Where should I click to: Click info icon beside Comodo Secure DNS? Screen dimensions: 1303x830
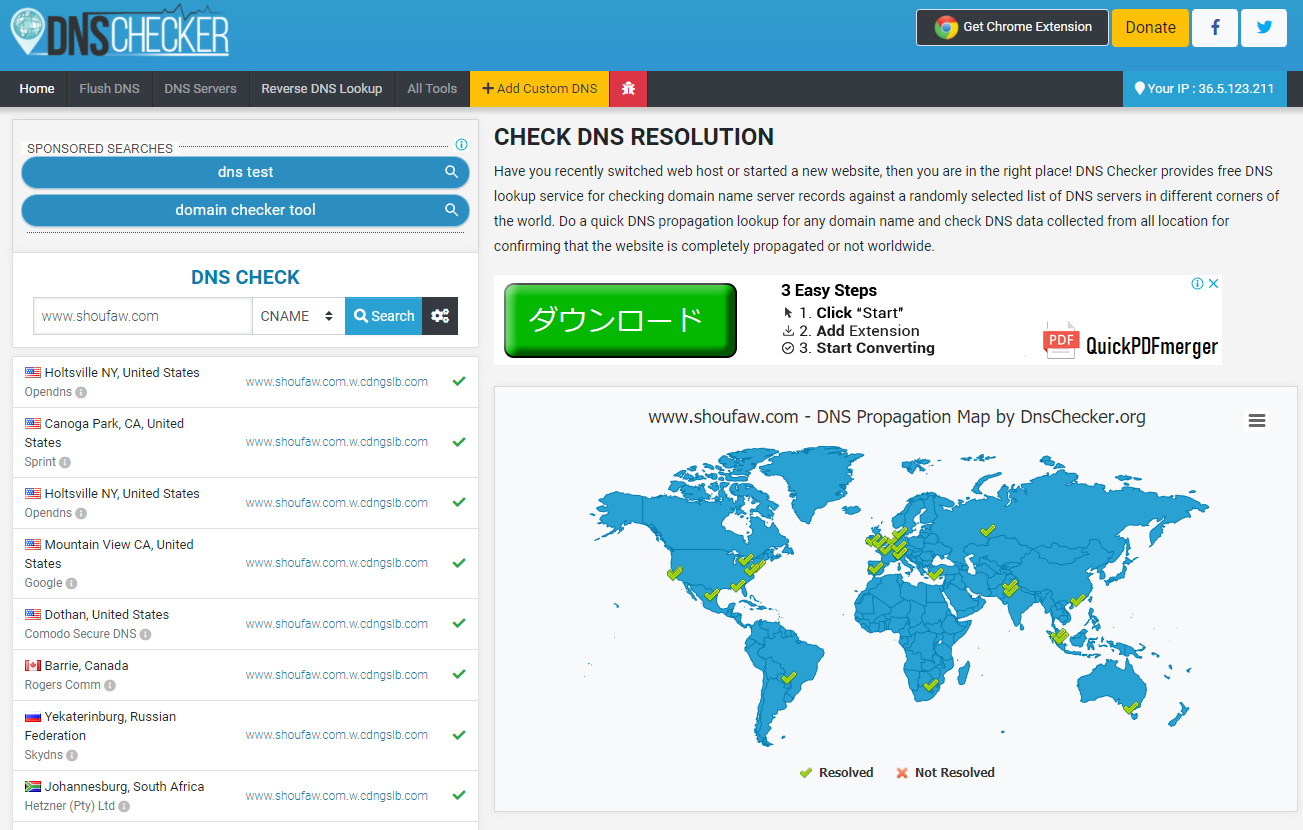[145, 635]
